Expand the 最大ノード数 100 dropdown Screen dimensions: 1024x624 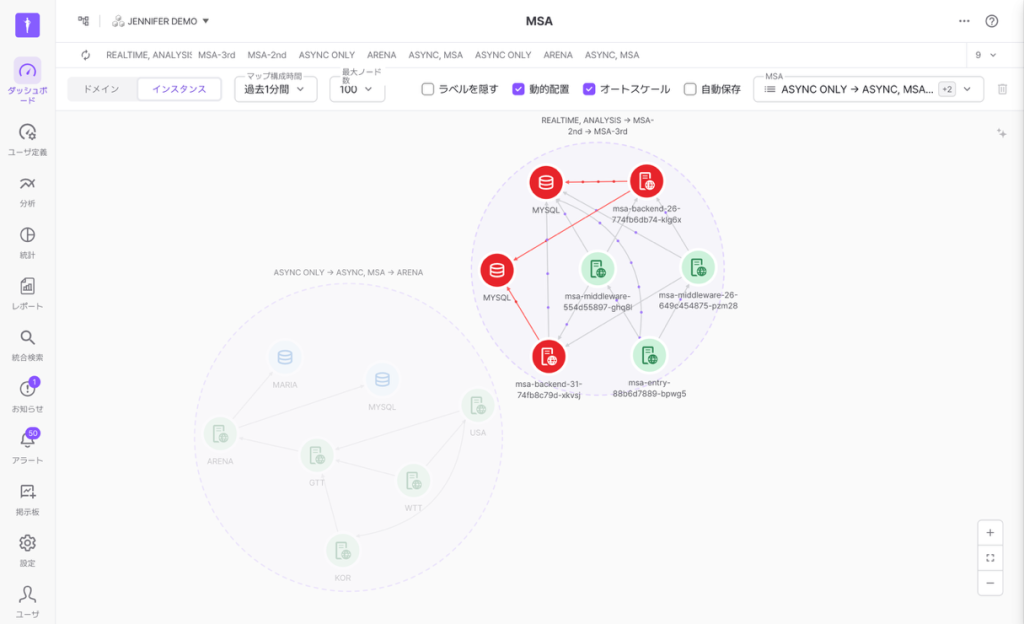(357, 89)
